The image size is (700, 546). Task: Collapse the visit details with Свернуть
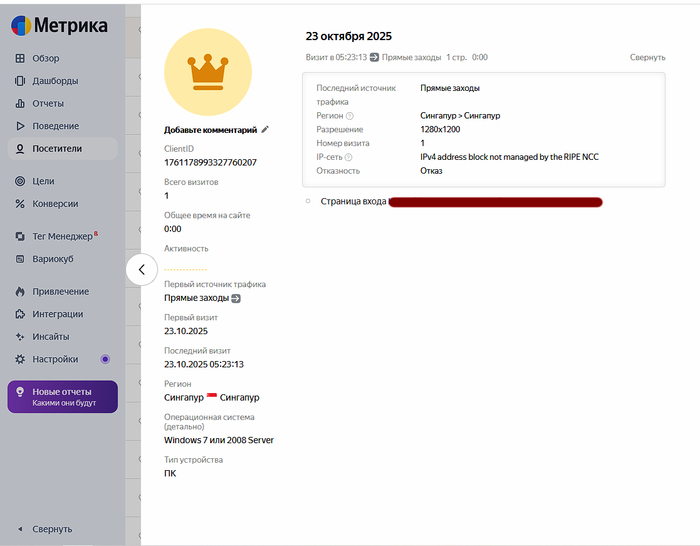coord(647,57)
